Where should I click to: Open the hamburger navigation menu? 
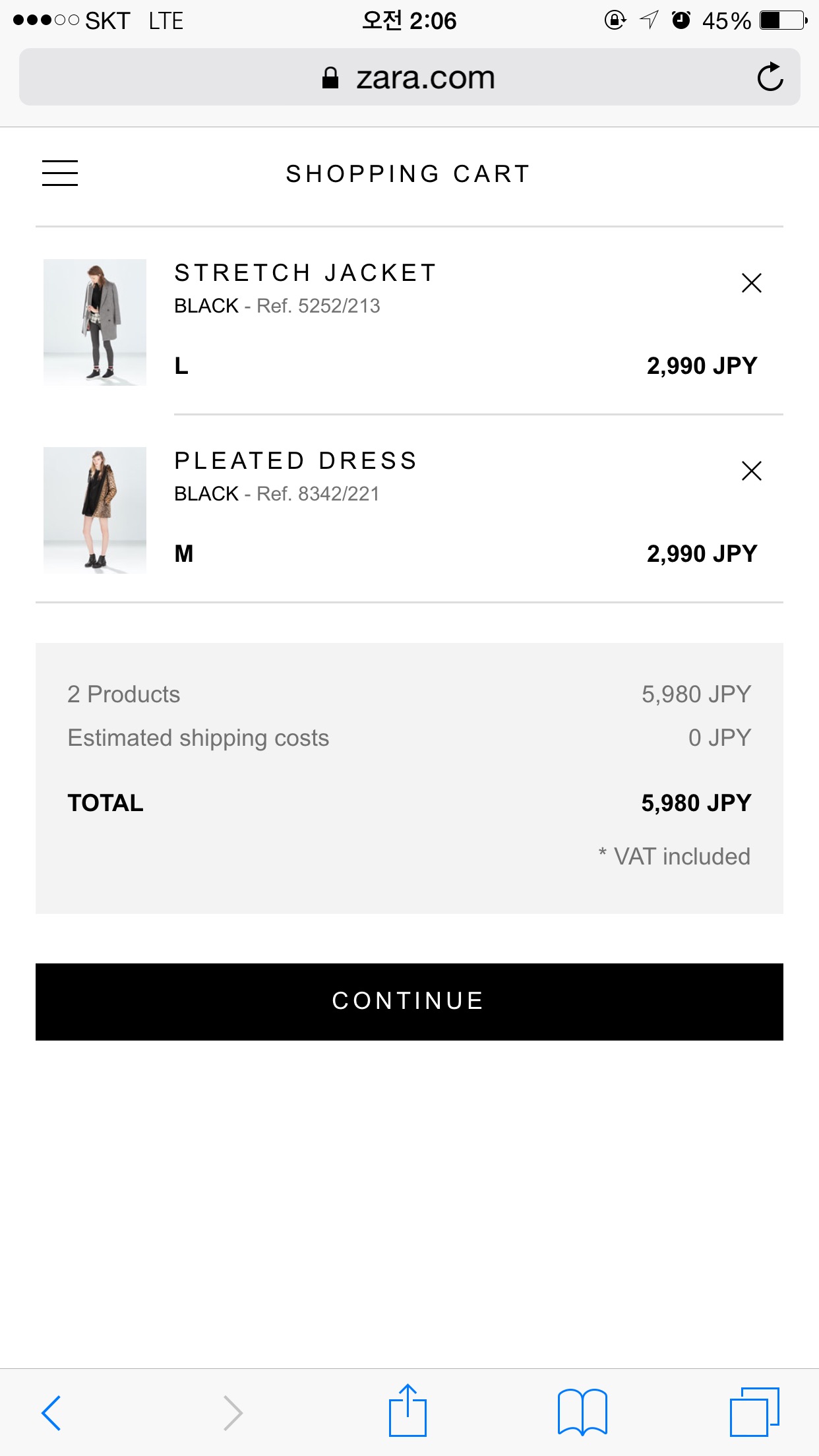(x=60, y=173)
